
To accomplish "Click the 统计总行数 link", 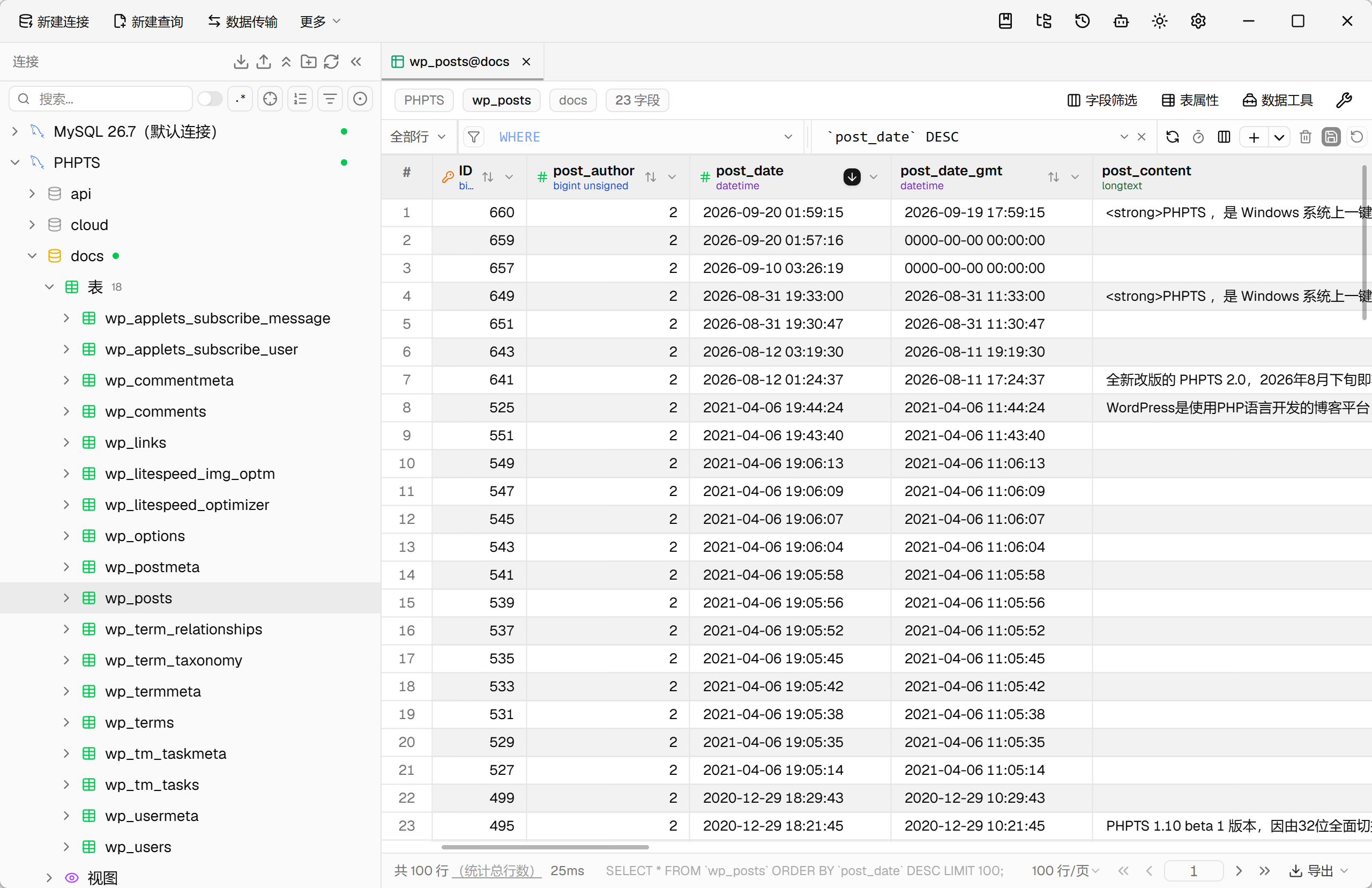I will pos(497,871).
